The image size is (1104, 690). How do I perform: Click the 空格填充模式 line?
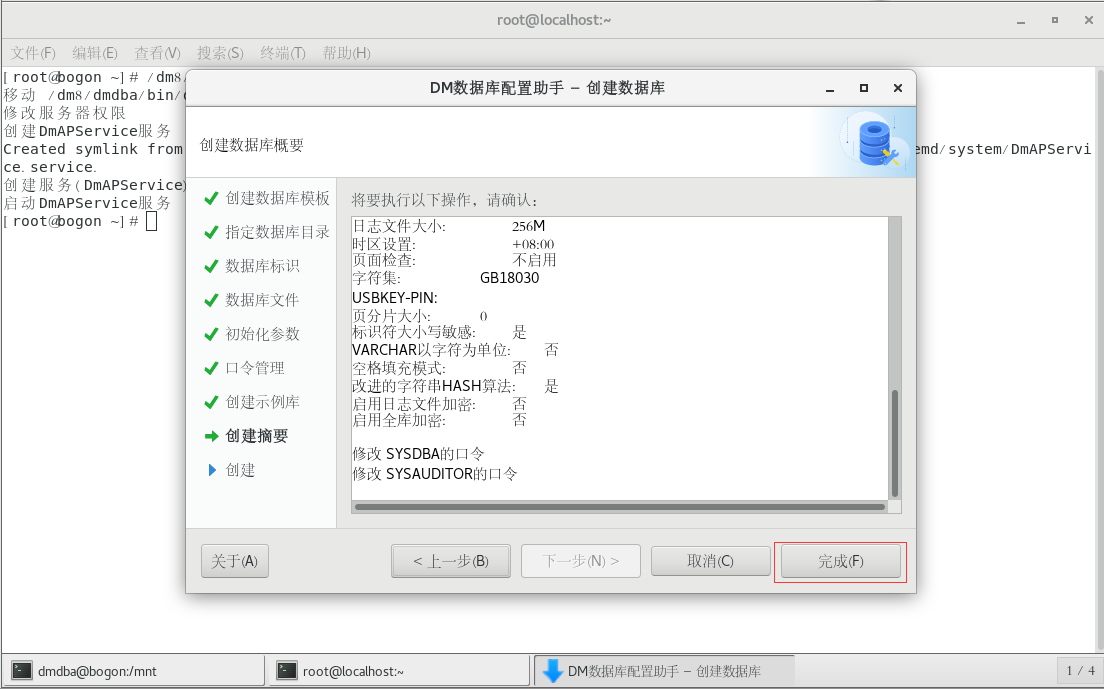tap(439, 368)
